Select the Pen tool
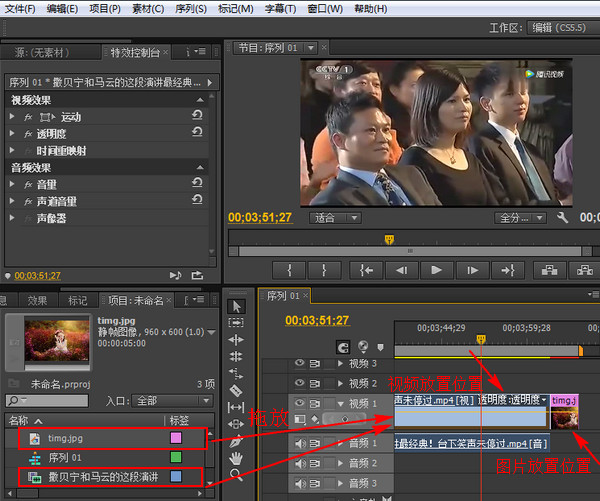Screen dimensions: 600x501 coord(236,441)
